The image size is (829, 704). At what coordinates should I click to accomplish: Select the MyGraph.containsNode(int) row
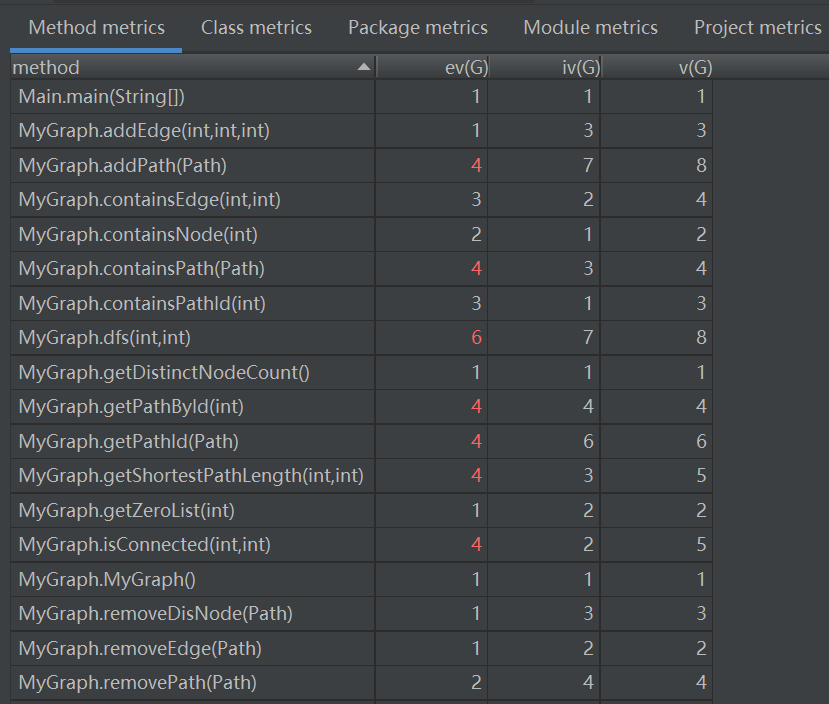[x=361, y=234]
